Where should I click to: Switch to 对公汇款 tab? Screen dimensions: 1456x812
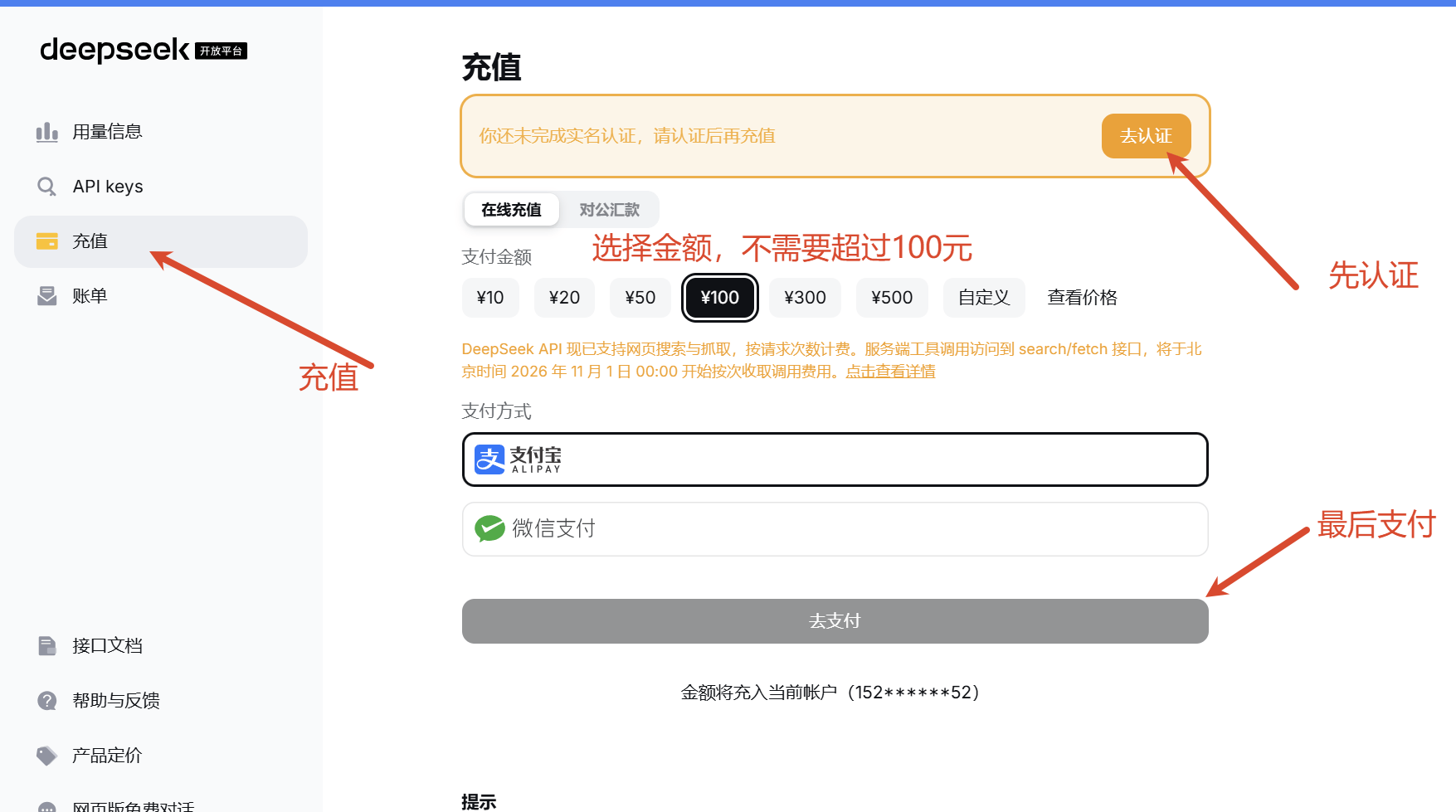tap(610, 210)
